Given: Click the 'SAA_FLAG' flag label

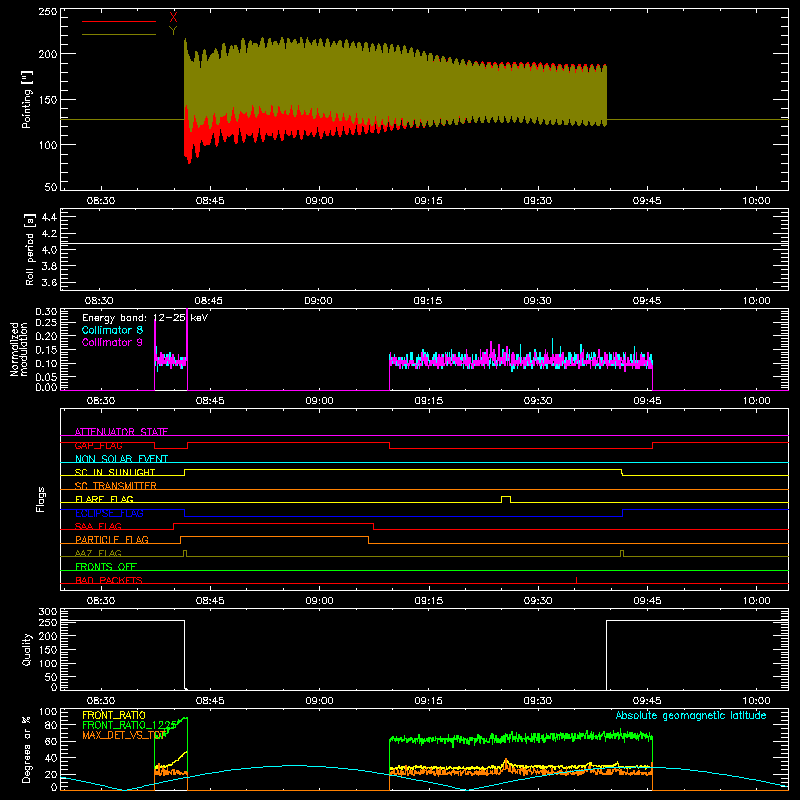Looking at the screenshot, I should 98,526.
